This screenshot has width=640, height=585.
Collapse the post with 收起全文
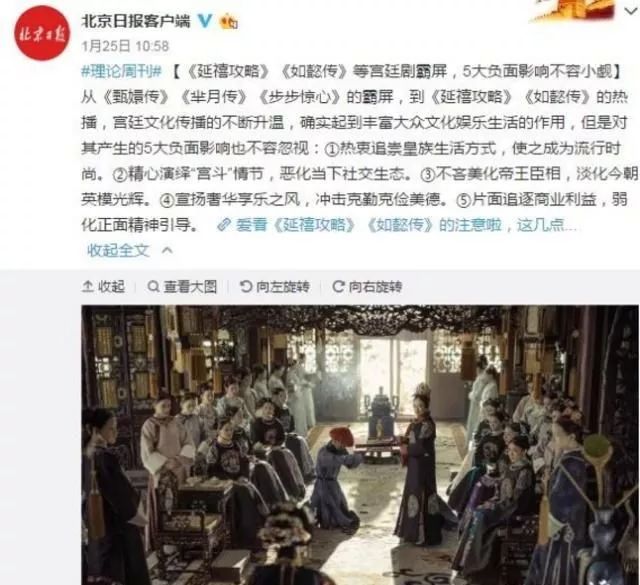(x=118, y=250)
